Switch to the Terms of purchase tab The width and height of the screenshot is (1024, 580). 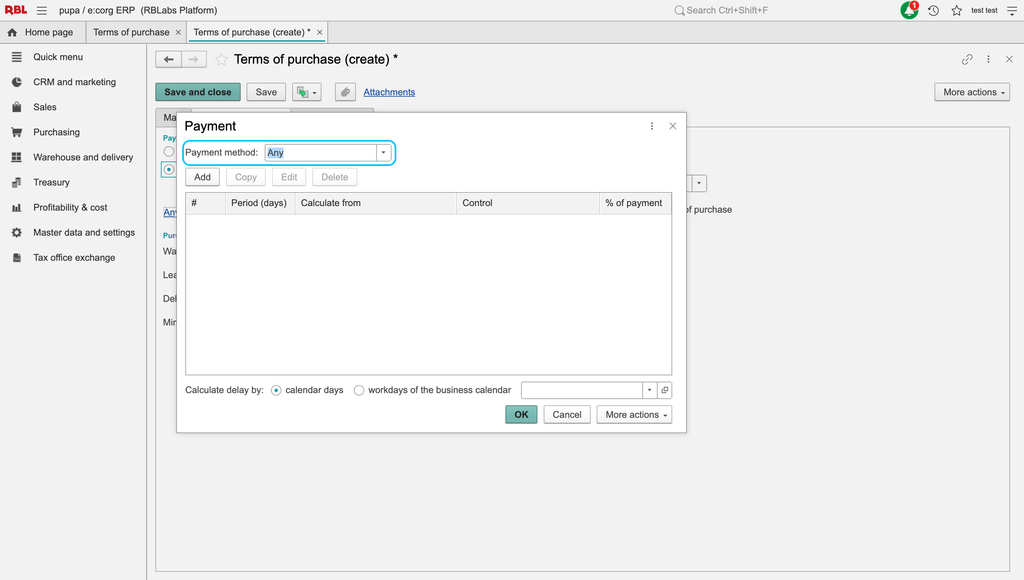tap(136, 32)
